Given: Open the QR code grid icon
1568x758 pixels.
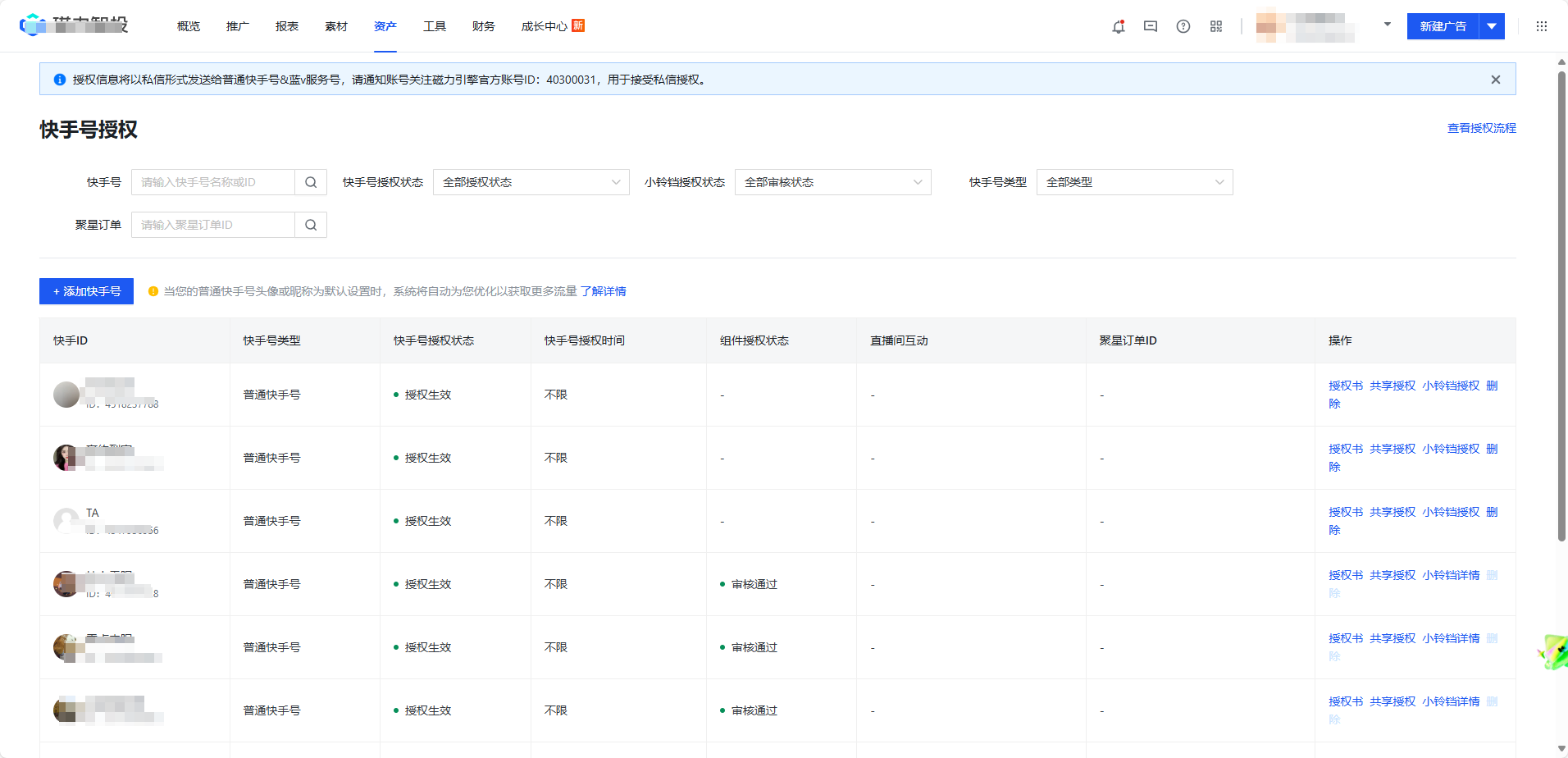Looking at the screenshot, I should (1216, 26).
